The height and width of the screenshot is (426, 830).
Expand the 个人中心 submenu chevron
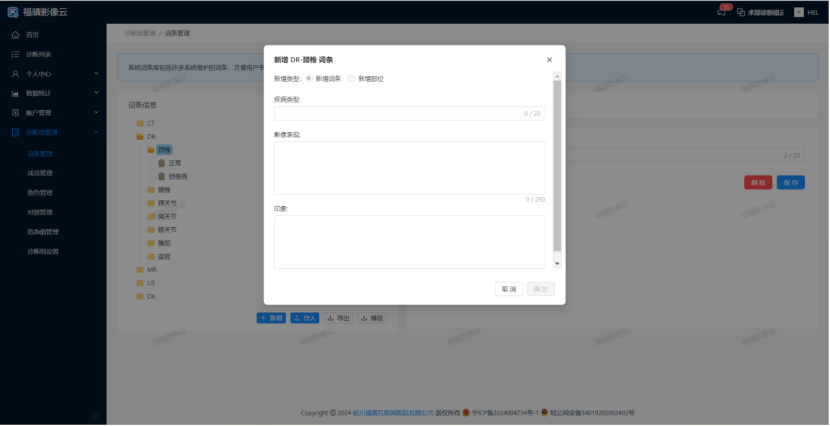coord(96,74)
